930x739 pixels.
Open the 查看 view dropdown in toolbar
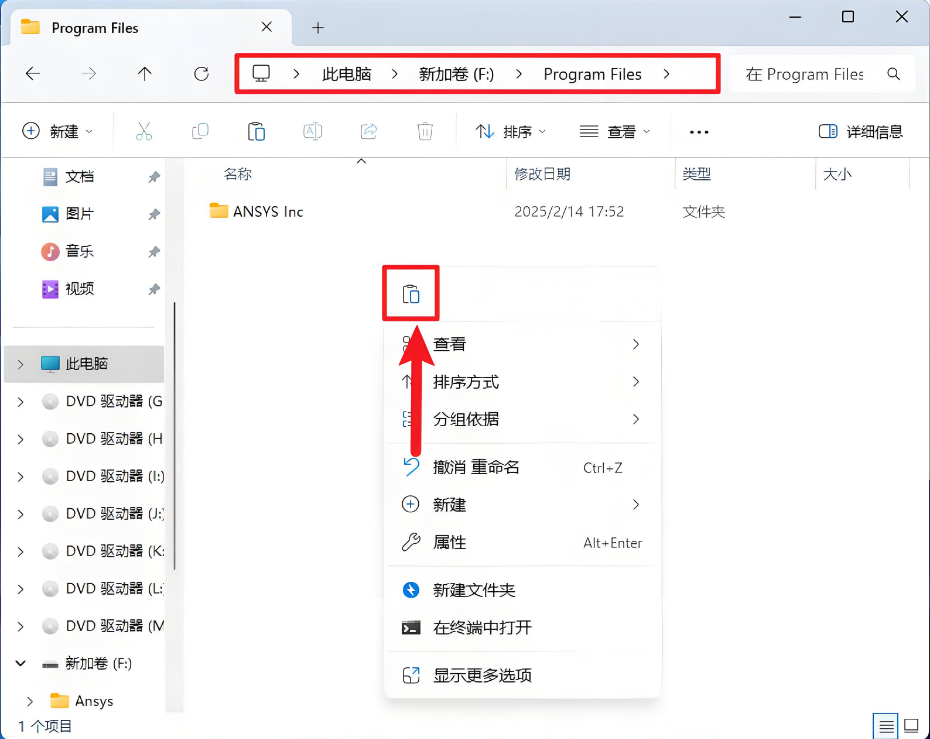tap(615, 131)
